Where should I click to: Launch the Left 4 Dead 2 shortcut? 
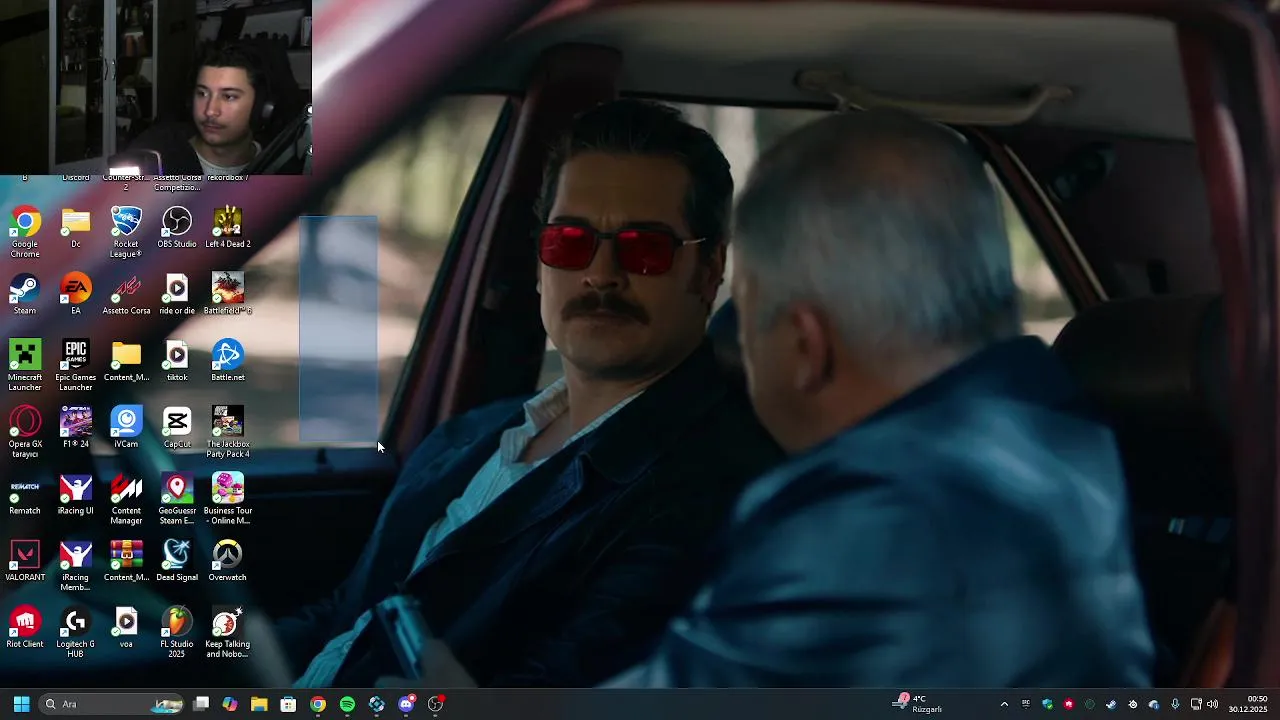coord(227,228)
